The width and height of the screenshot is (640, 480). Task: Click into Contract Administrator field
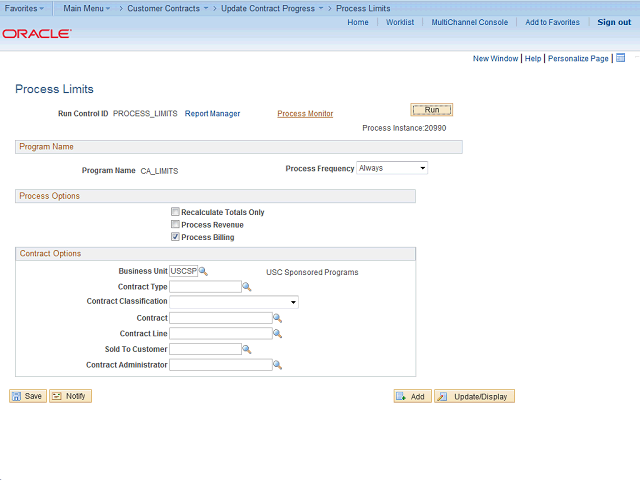pyautogui.click(x=221, y=364)
